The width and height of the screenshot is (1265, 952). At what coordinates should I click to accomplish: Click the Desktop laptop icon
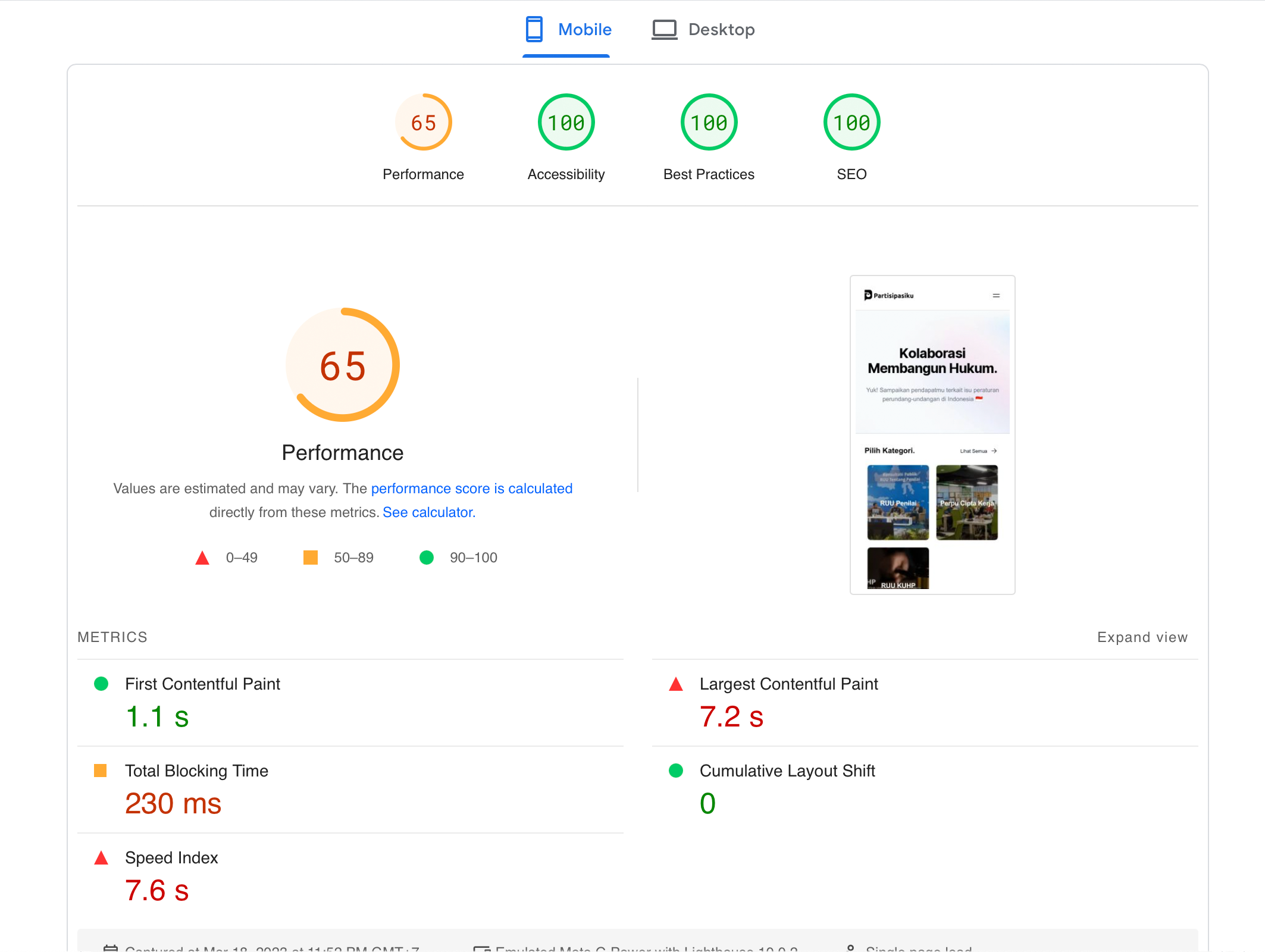coord(664,29)
